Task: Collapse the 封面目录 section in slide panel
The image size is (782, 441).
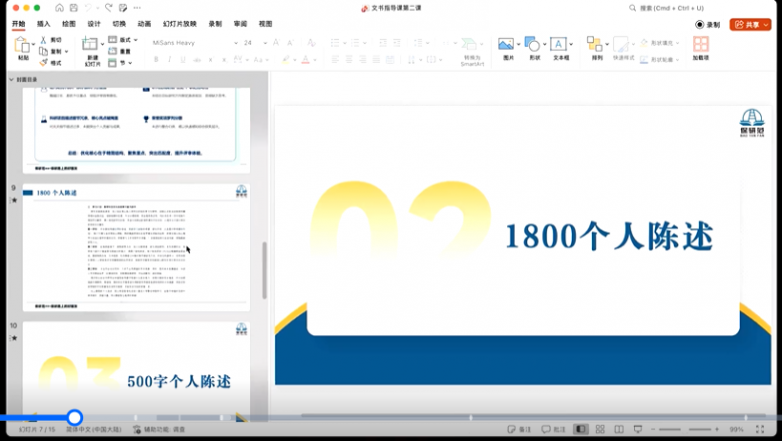Action: 12,79
